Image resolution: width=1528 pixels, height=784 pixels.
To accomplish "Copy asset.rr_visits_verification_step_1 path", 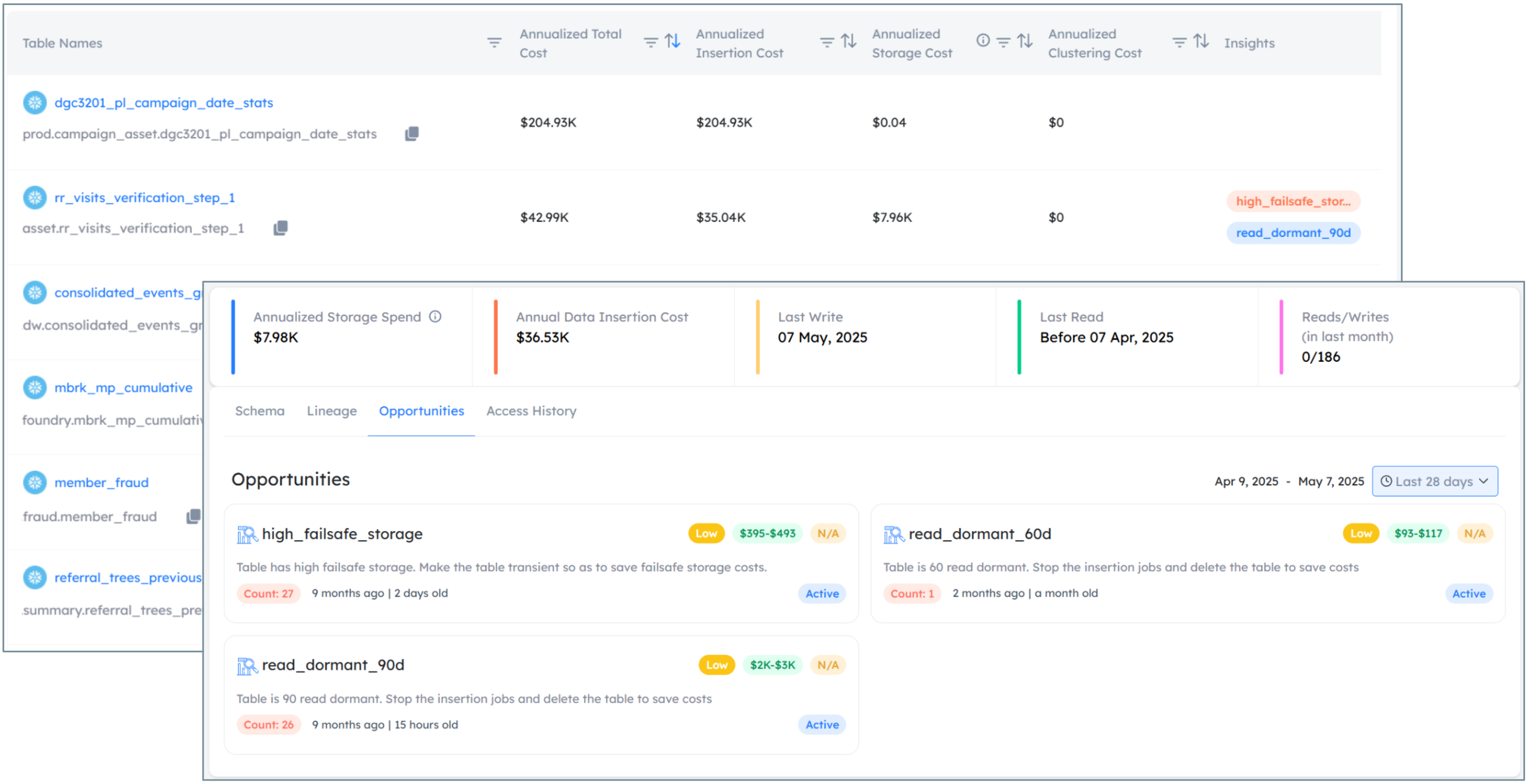I will pyautogui.click(x=281, y=228).
